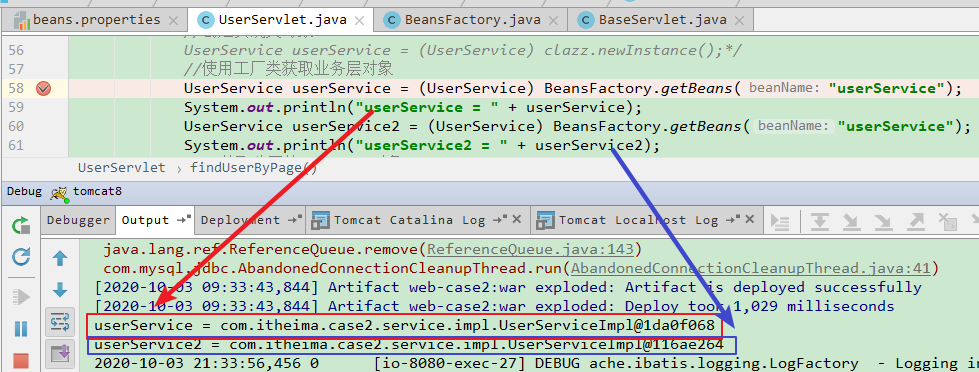Close the Tomcat Localhost Log tab
This screenshot has width=979, height=372.
750,220
